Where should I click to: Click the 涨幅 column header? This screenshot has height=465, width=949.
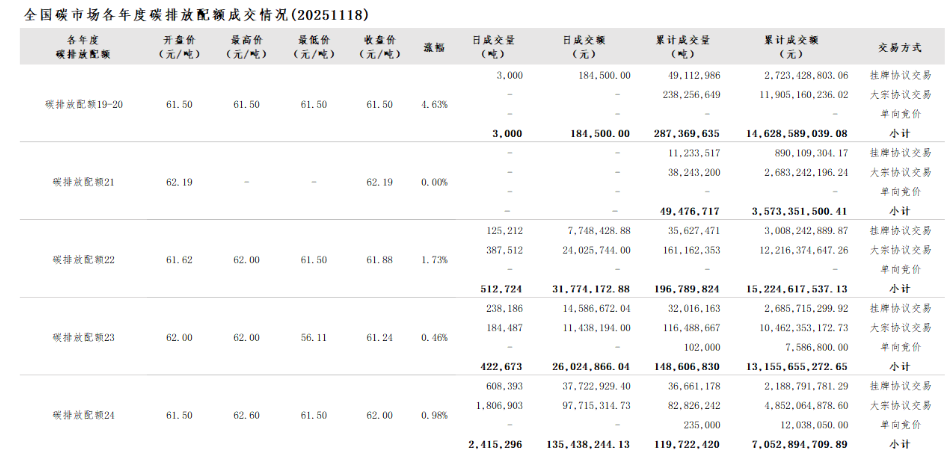(x=434, y=46)
